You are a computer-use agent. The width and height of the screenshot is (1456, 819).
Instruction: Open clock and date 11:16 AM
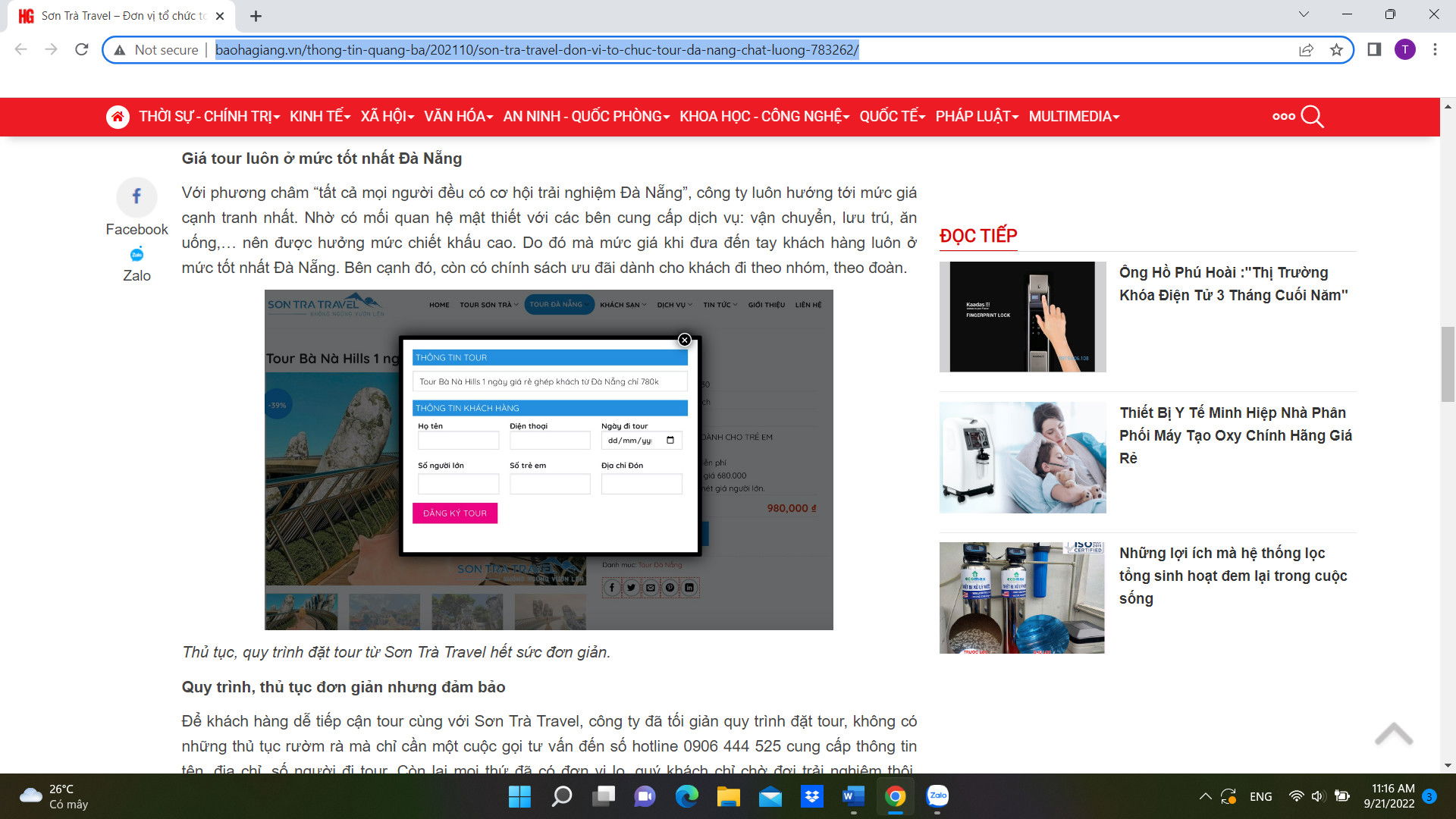click(x=1389, y=796)
